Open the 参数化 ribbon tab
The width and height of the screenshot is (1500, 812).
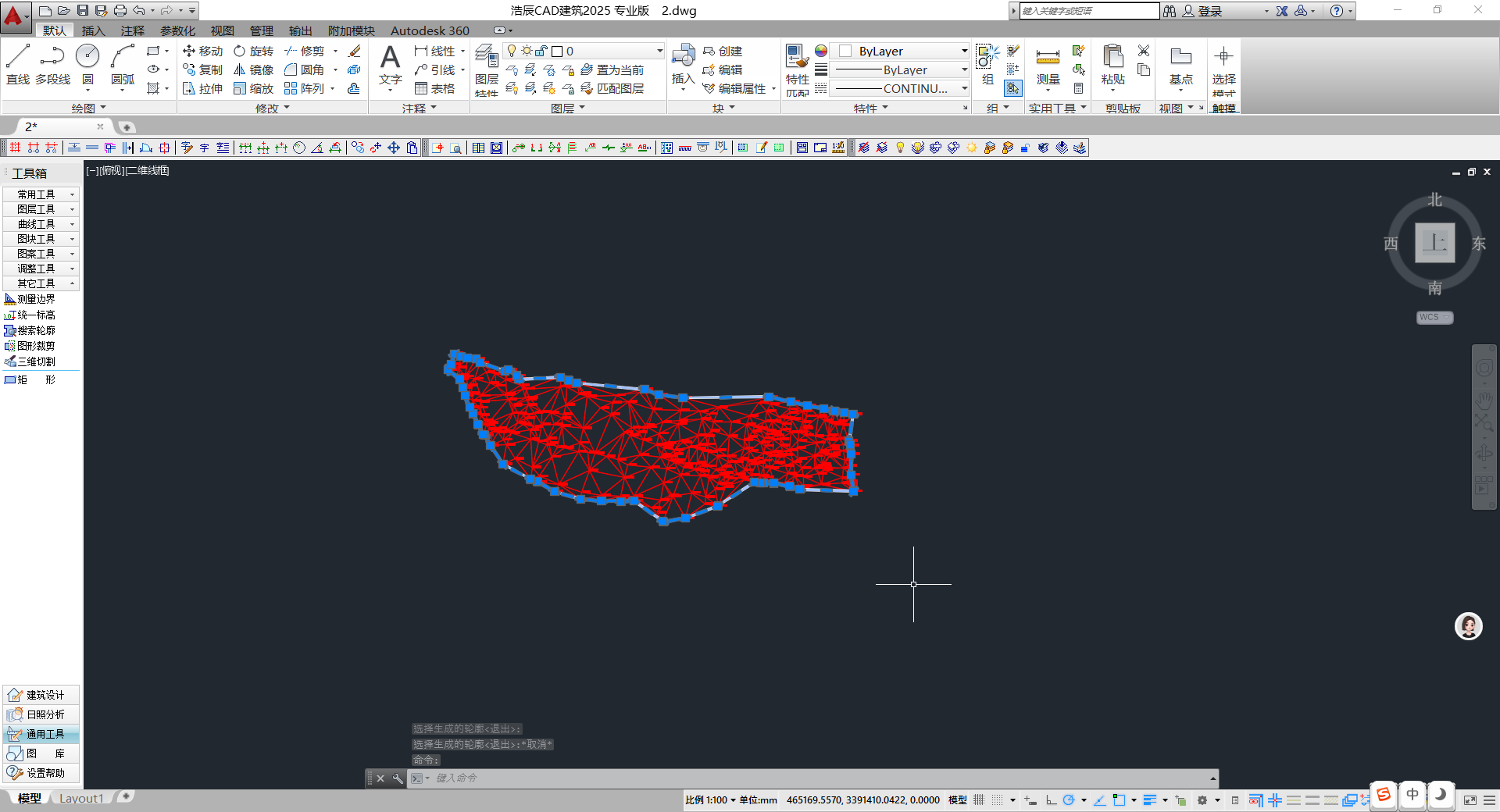tap(177, 30)
